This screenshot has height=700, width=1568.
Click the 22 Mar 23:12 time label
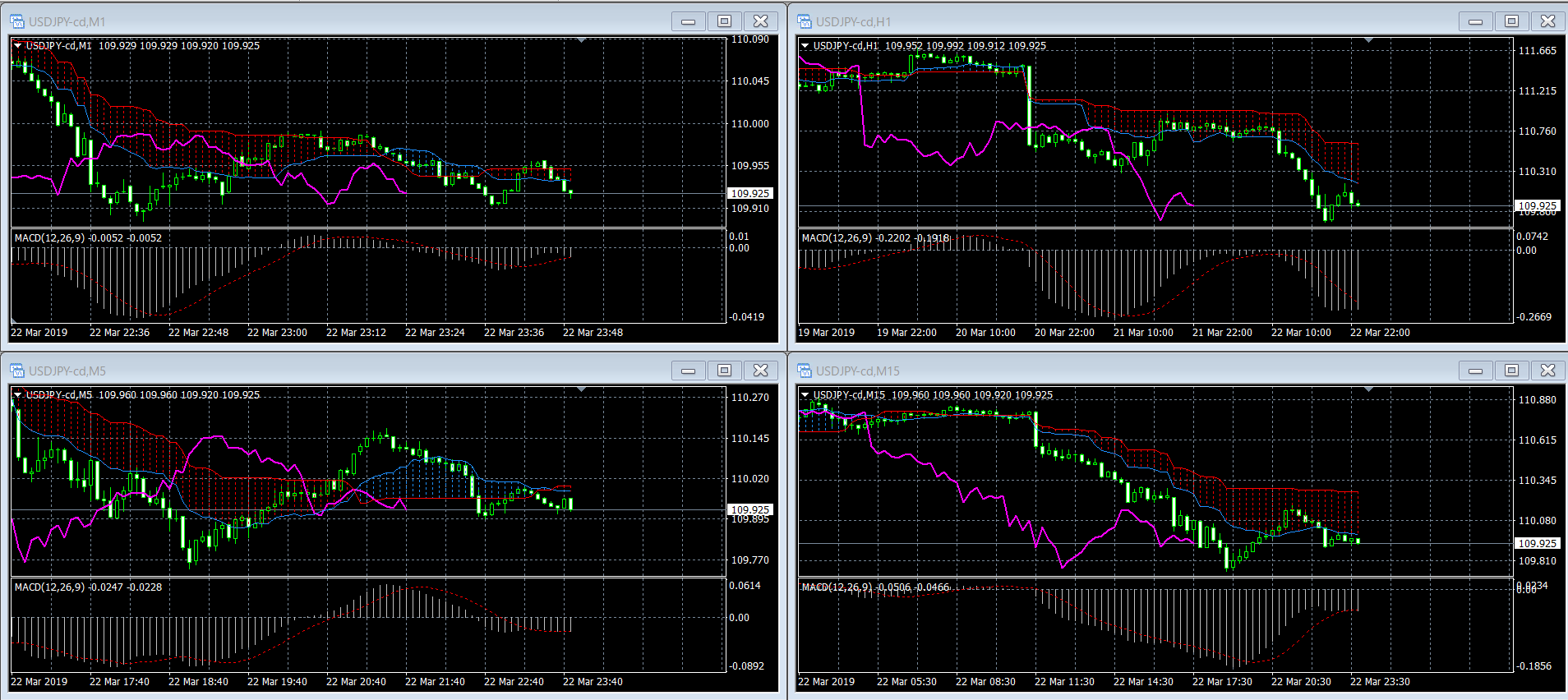coord(356,333)
